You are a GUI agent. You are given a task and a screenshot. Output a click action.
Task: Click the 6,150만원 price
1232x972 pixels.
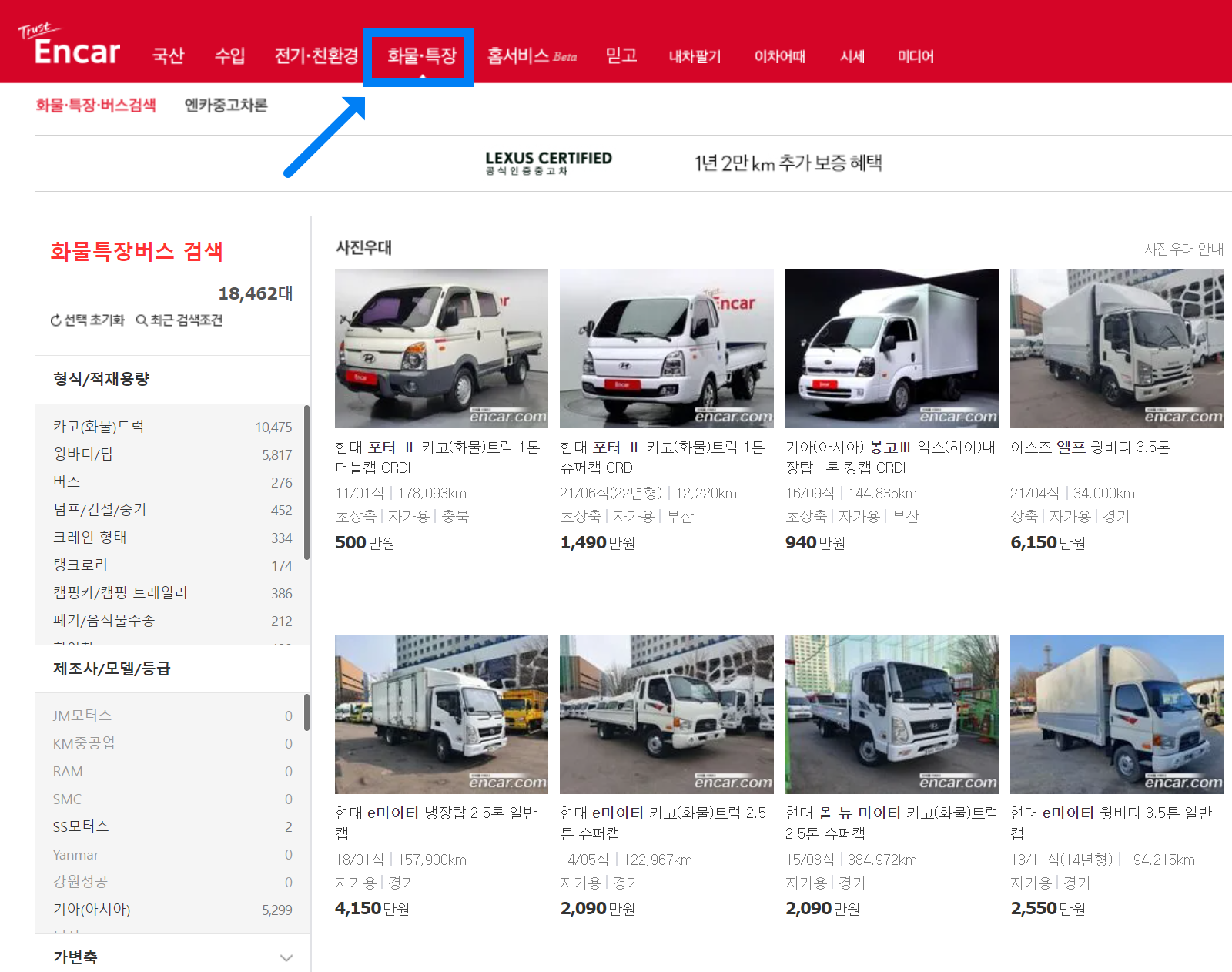click(x=1048, y=543)
